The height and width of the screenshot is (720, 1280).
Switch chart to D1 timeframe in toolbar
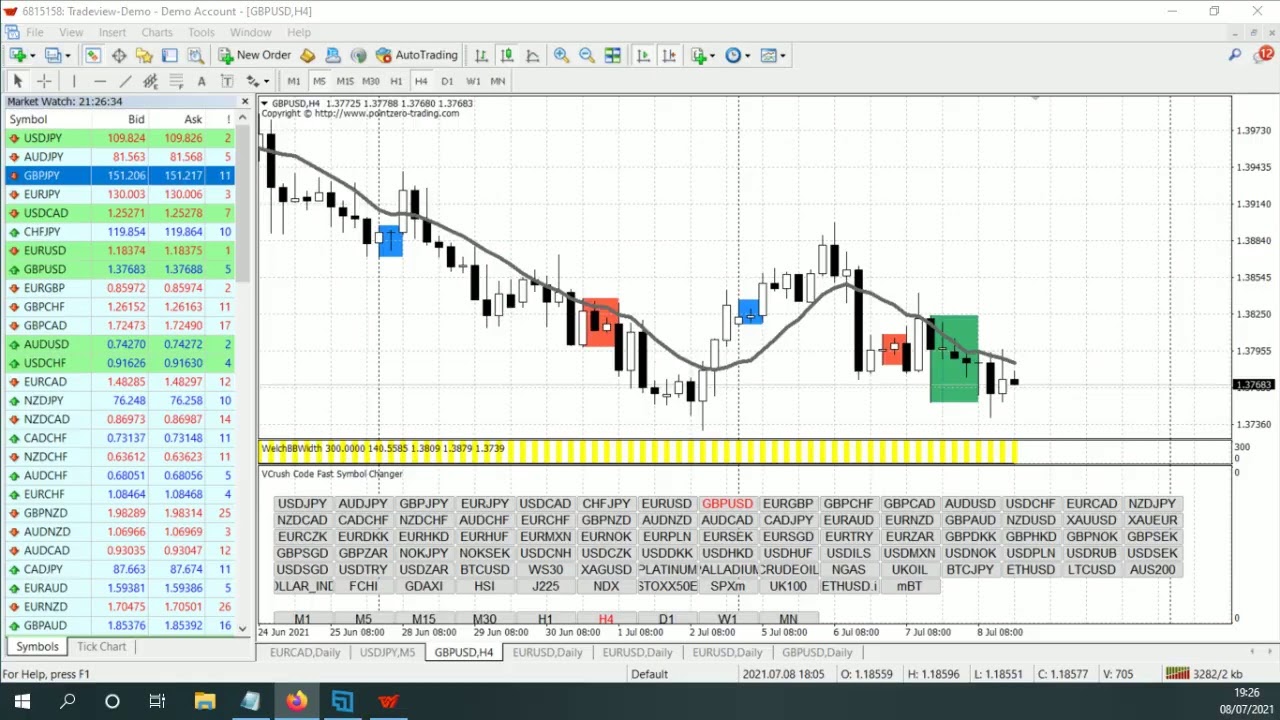(x=447, y=81)
